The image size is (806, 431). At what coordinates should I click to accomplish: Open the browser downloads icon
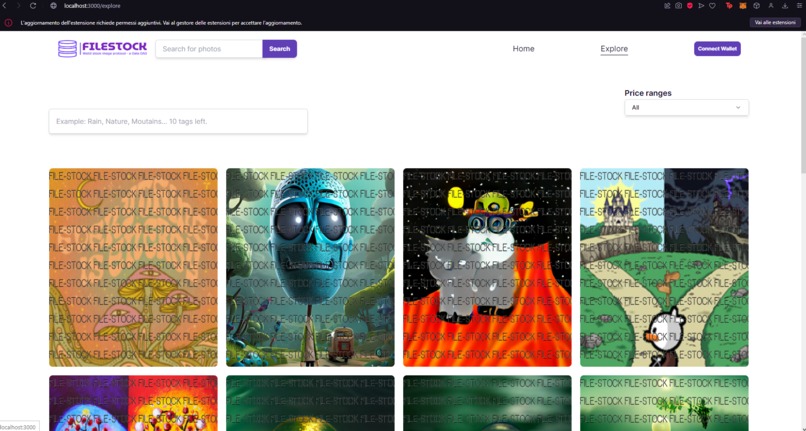(x=785, y=6)
